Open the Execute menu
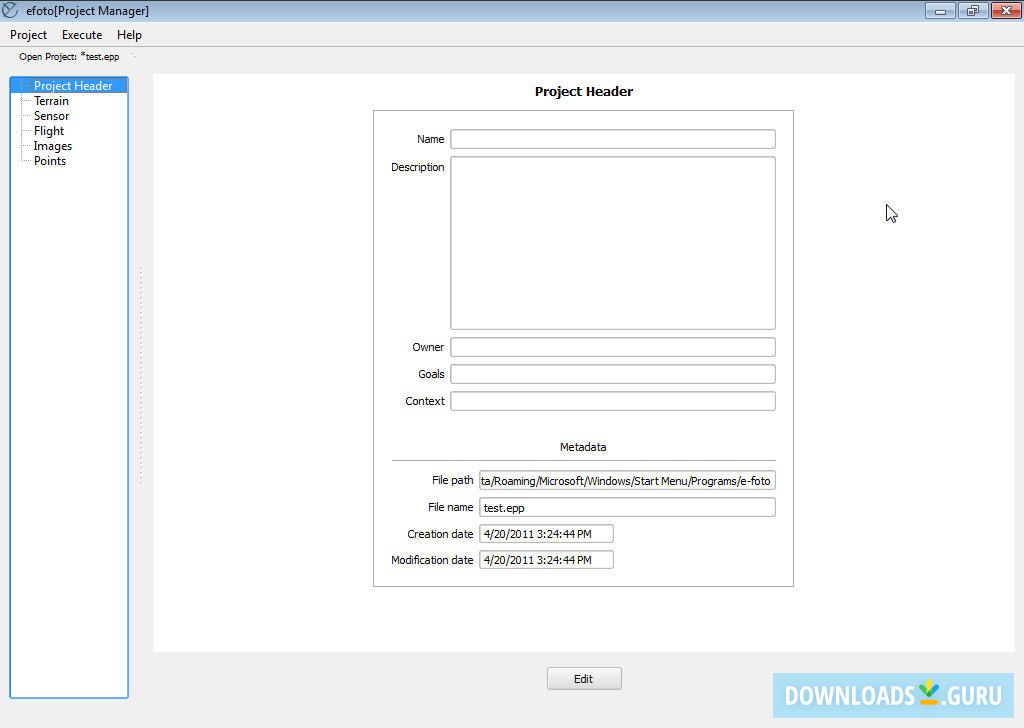This screenshot has height=728, width=1024. [x=82, y=35]
